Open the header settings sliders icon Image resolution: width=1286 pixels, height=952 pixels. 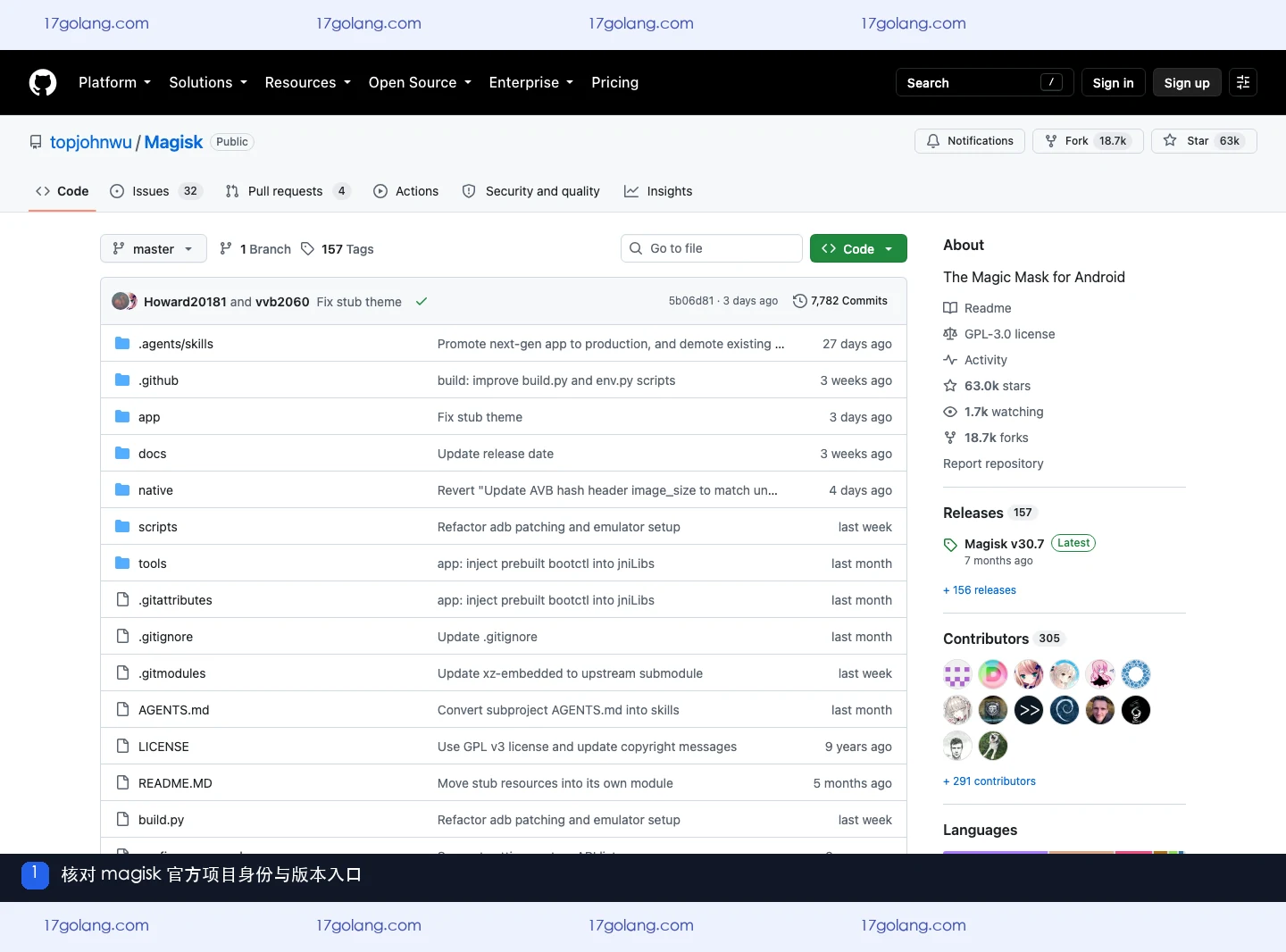pos(1243,82)
